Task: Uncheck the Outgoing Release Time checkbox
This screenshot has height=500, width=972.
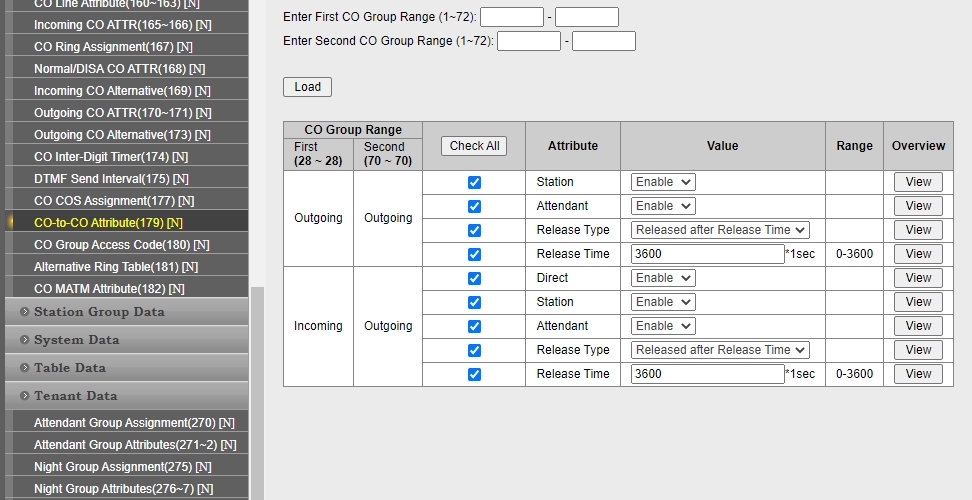Action: [474, 254]
